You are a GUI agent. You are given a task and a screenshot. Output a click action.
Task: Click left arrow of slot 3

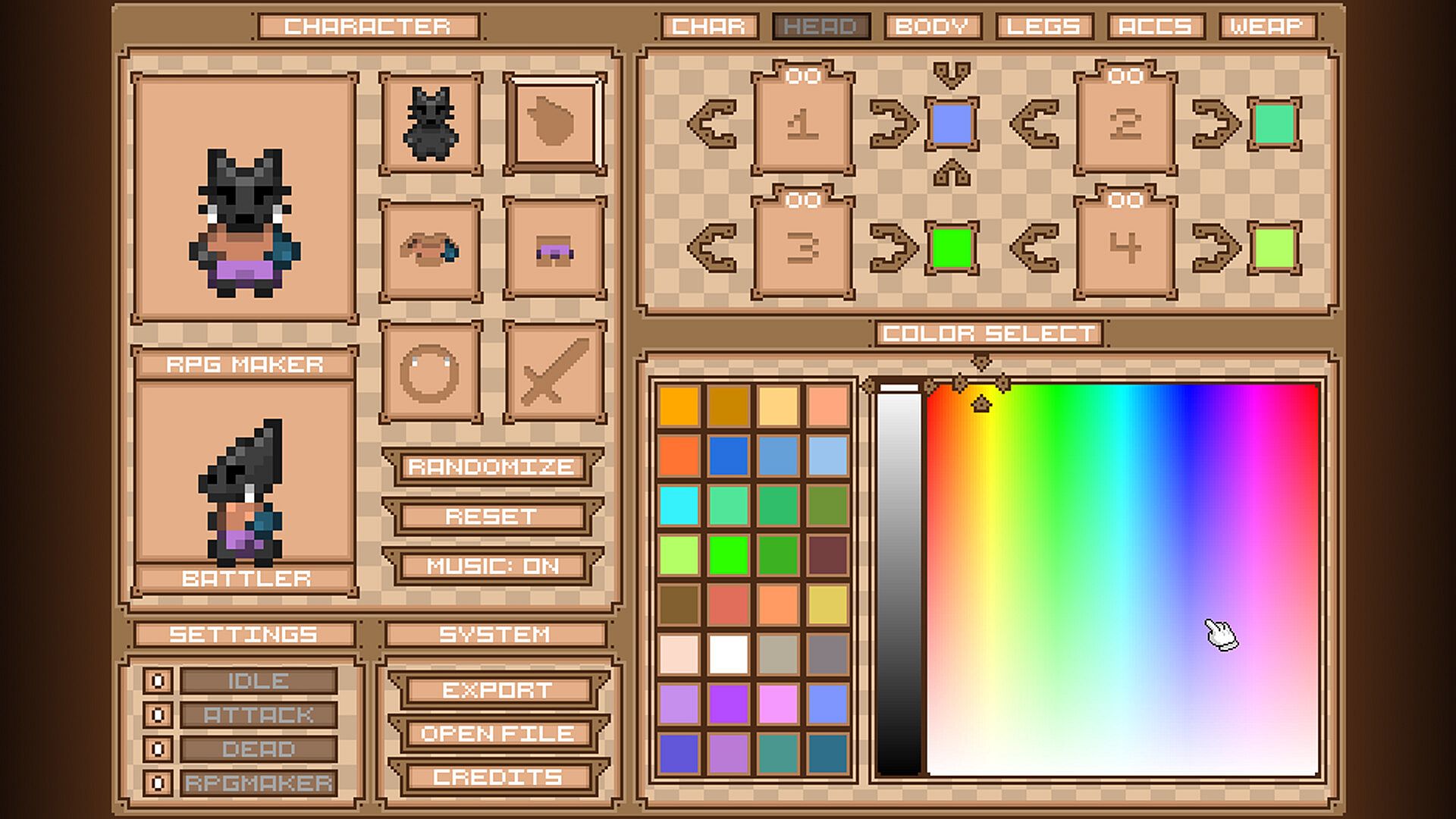tap(713, 249)
